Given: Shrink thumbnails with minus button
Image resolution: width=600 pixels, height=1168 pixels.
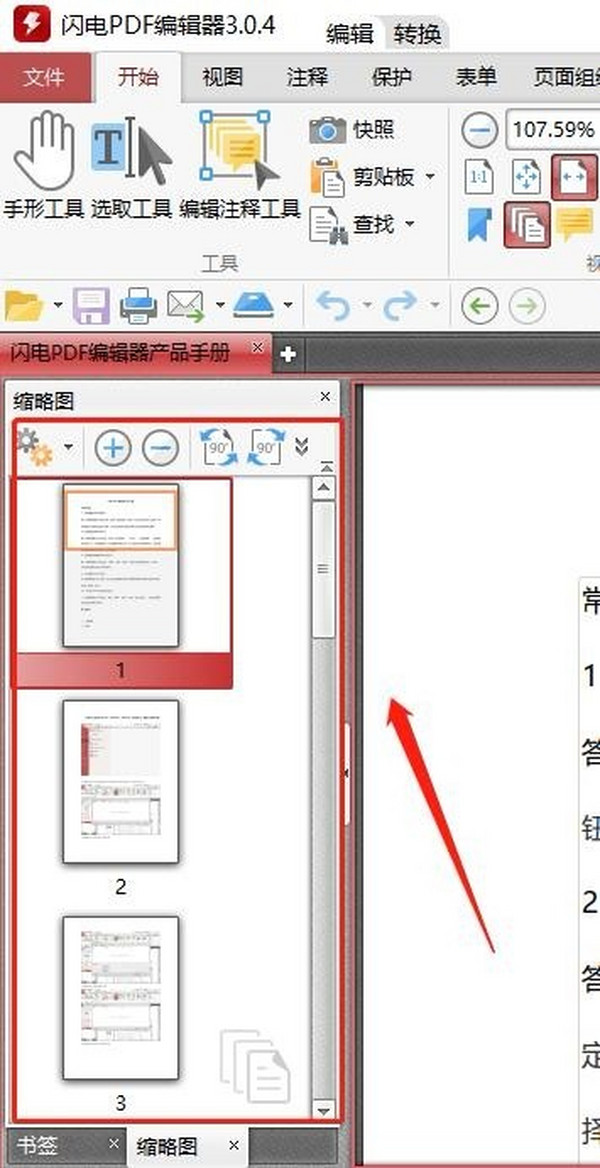Looking at the screenshot, I should [160, 448].
